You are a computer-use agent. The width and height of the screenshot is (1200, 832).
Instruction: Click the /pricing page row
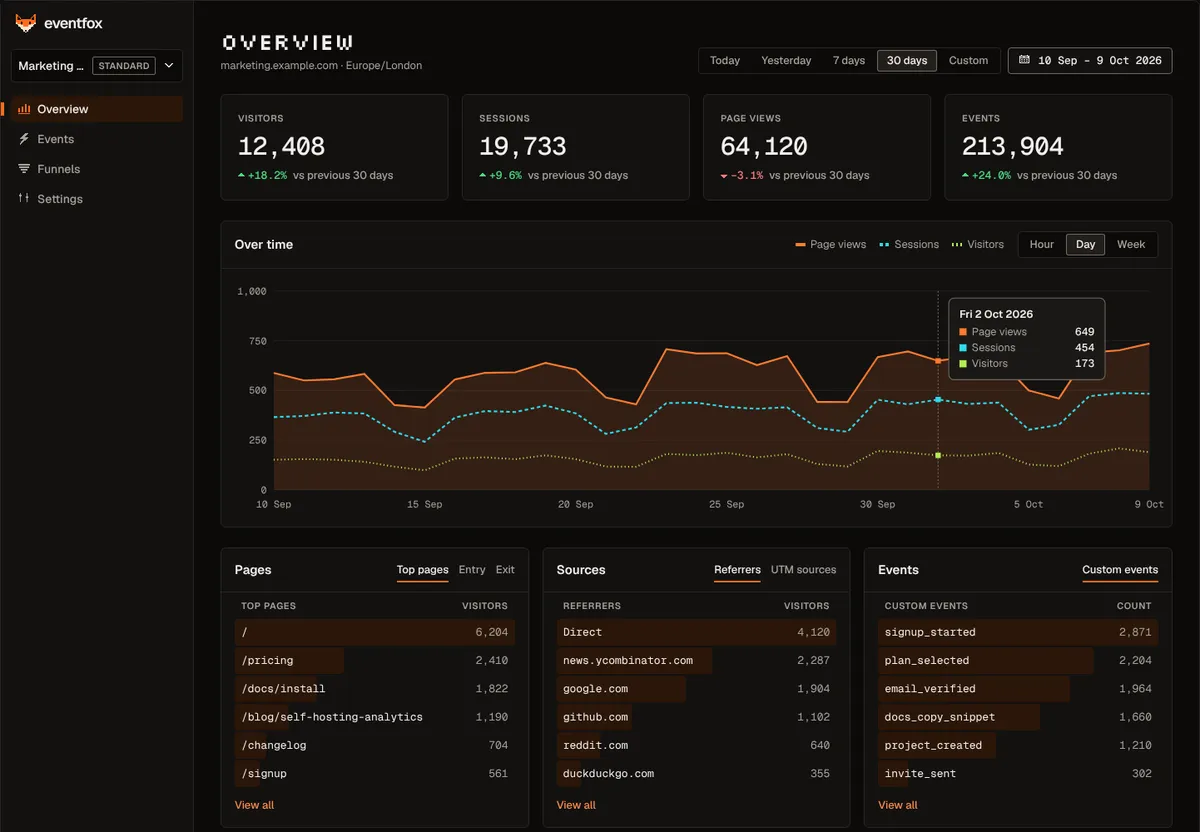coord(375,660)
